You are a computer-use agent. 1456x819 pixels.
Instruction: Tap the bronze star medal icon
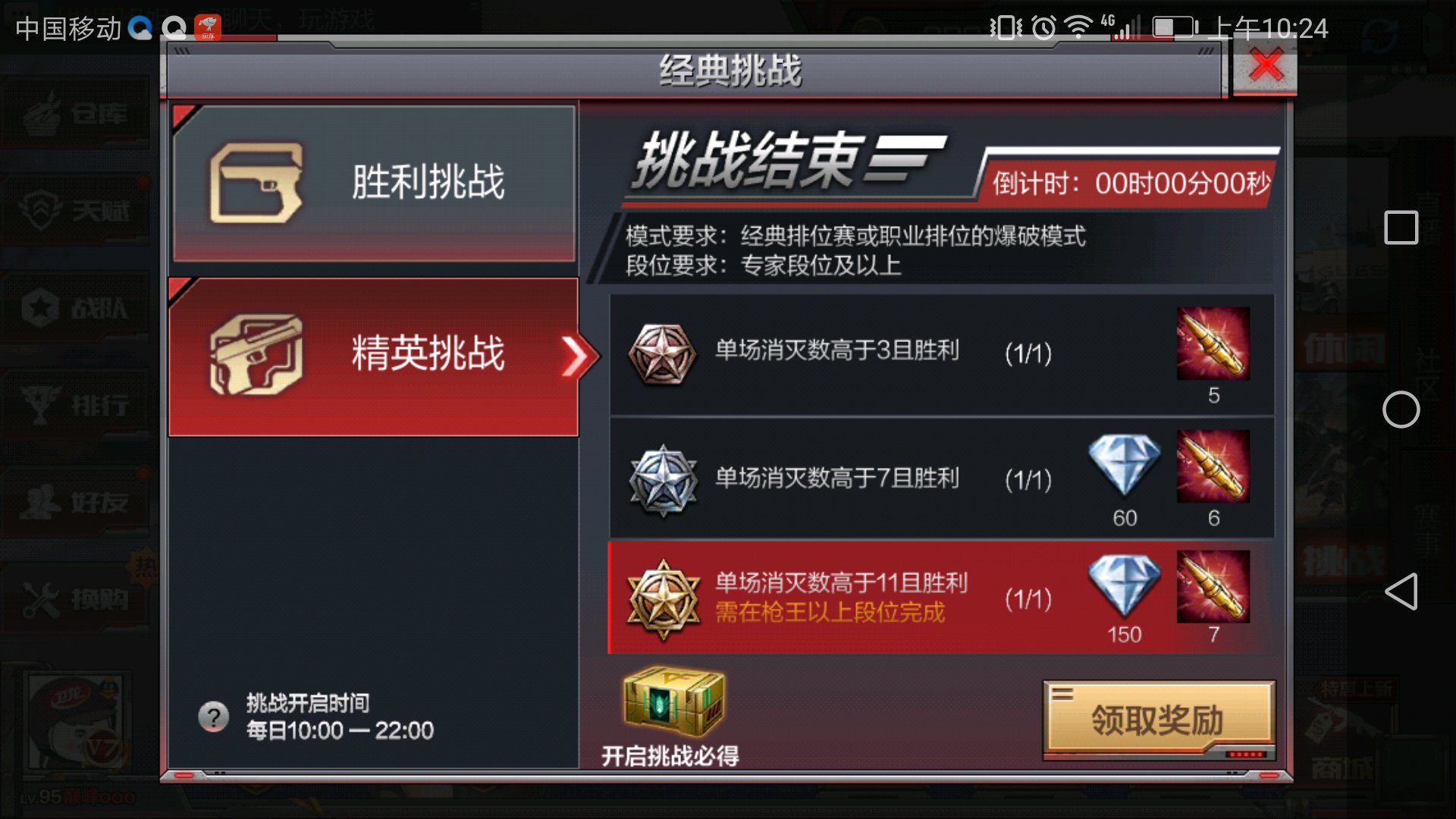pyautogui.click(x=662, y=354)
